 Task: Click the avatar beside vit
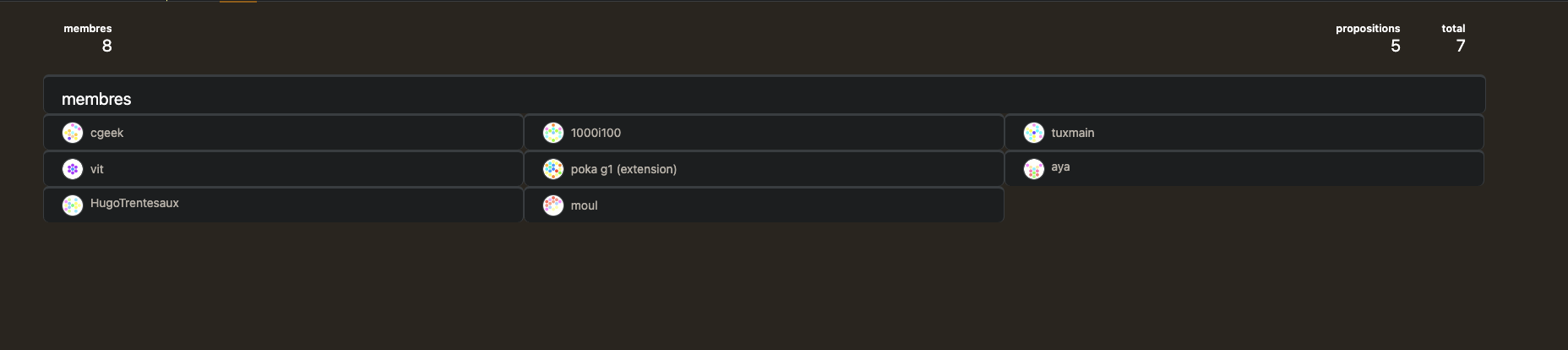click(73, 169)
